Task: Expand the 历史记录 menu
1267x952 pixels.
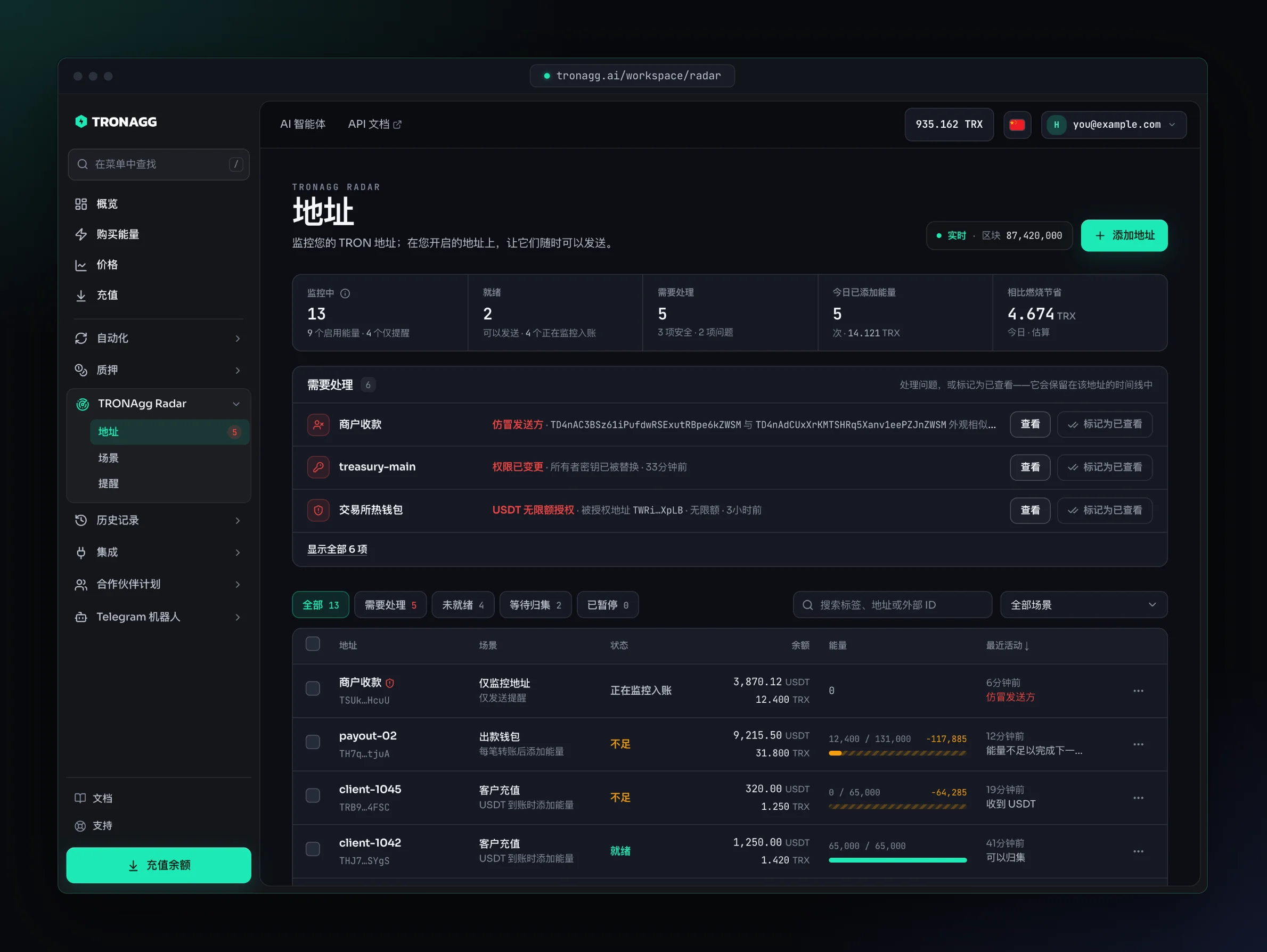Action: 159,520
